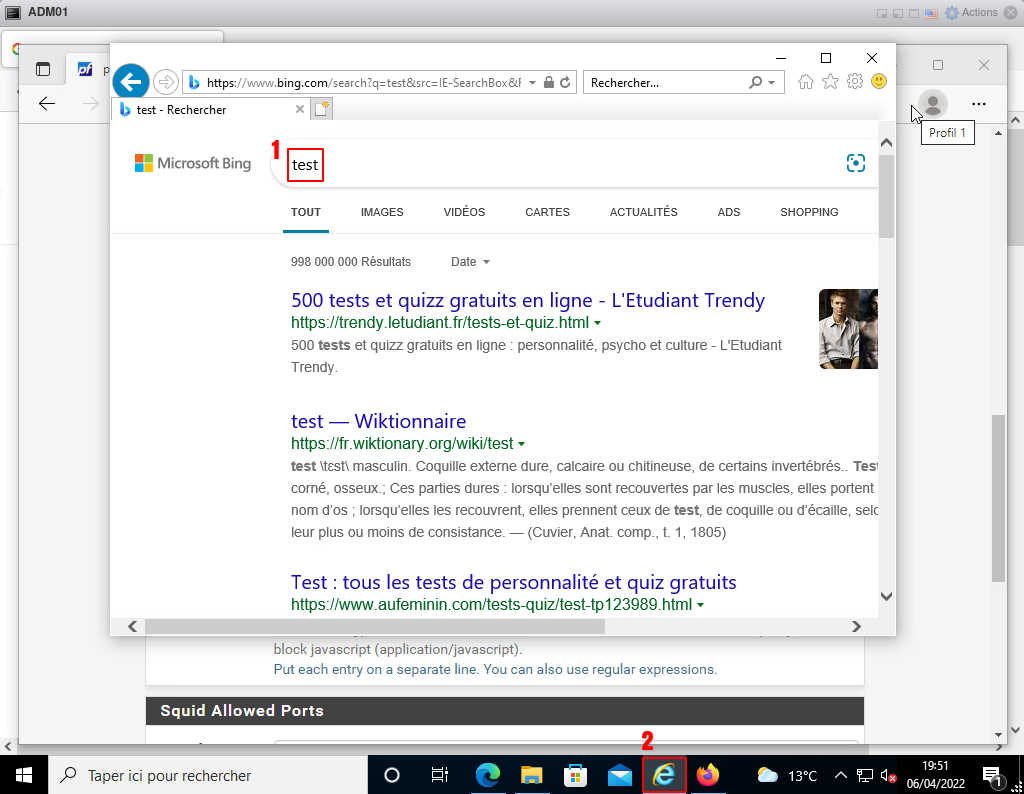Open the favorites star in Internet Explorer
This screenshot has height=794, width=1024.
tap(830, 82)
